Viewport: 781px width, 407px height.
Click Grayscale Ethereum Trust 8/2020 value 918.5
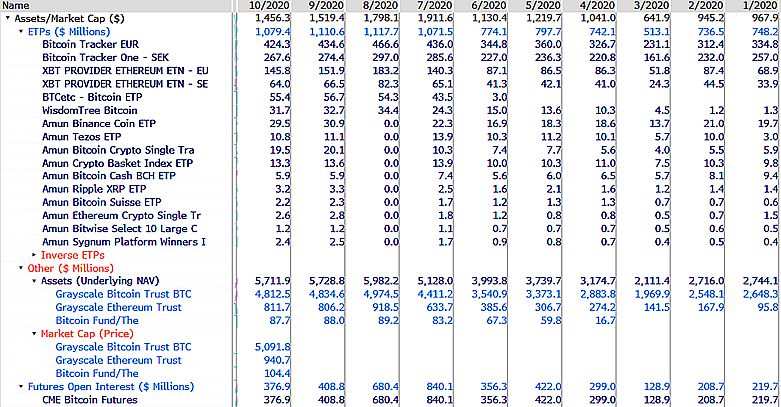(x=385, y=307)
